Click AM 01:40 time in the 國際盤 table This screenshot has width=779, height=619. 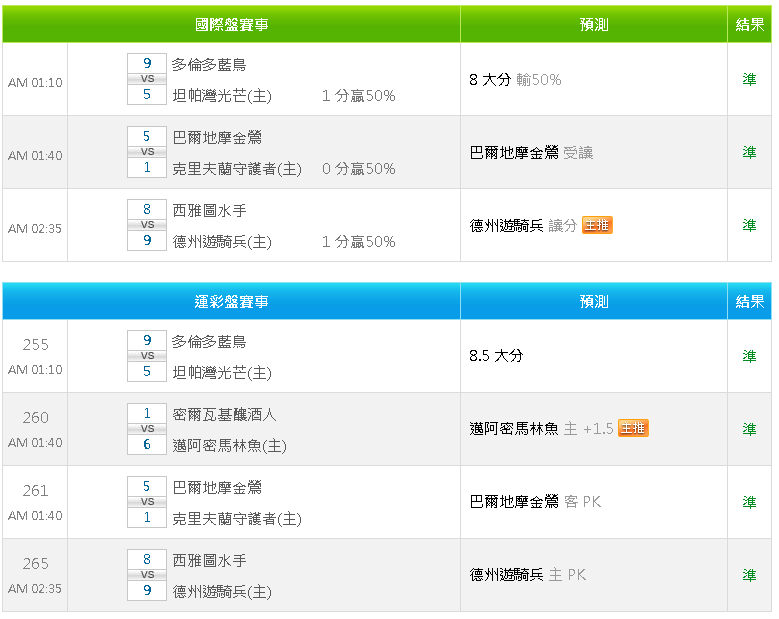pyautogui.click(x=35, y=155)
